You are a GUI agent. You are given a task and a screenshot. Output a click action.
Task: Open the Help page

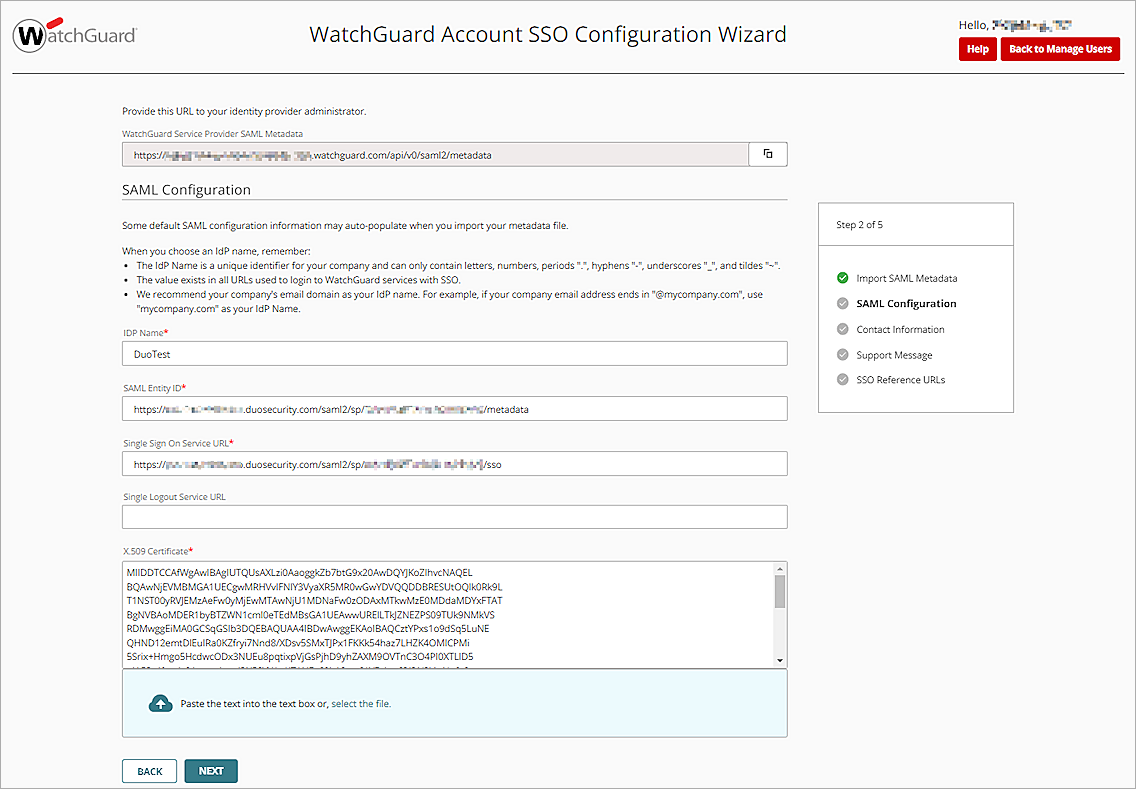click(x=977, y=48)
